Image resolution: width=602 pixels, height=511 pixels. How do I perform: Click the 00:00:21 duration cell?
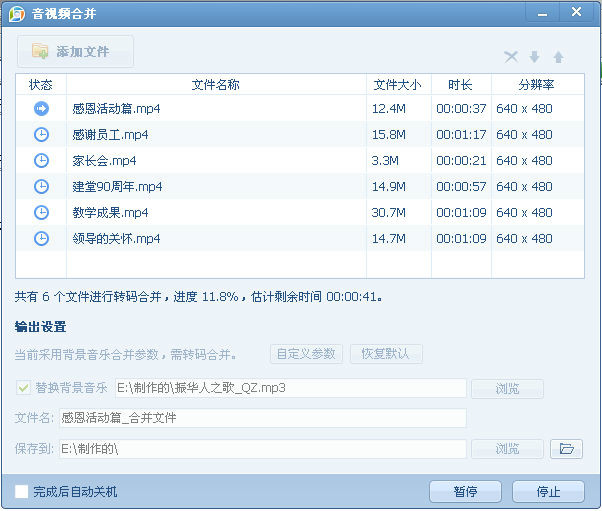click(461, 160)
